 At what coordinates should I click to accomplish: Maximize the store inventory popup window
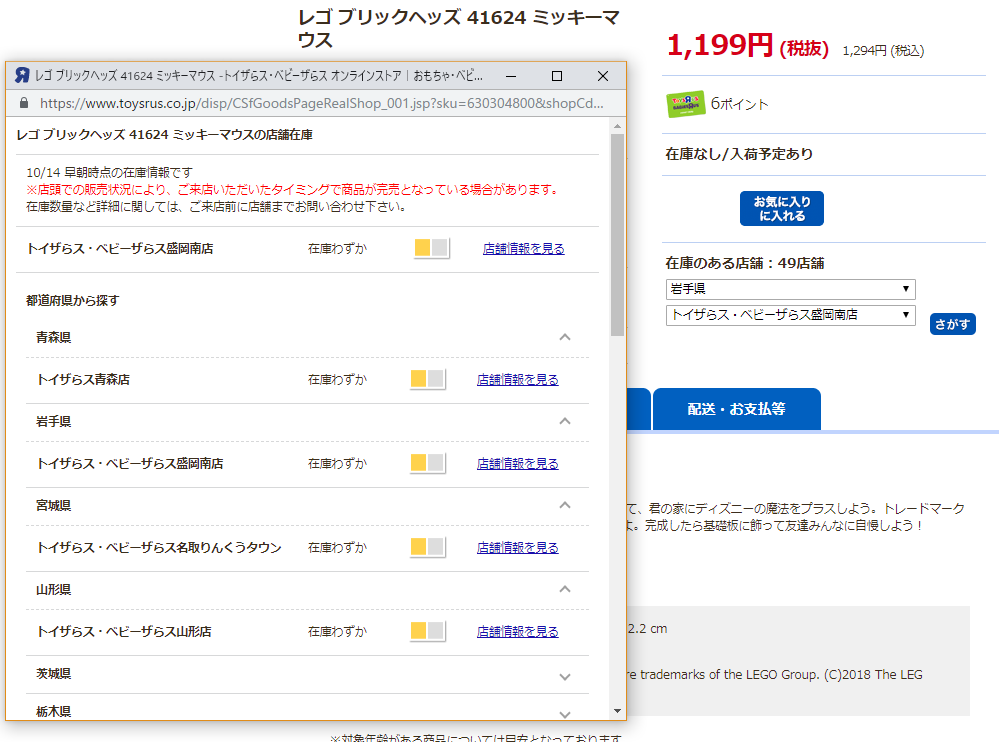coord(557,76)
